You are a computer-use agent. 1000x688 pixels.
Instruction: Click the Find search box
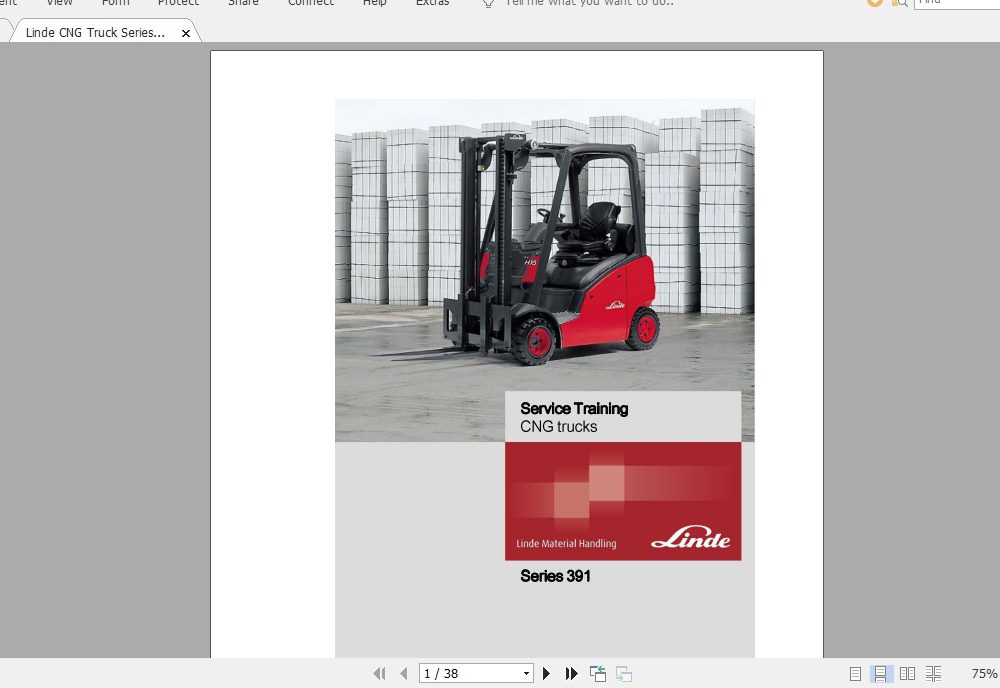click(x=957, y=3)
